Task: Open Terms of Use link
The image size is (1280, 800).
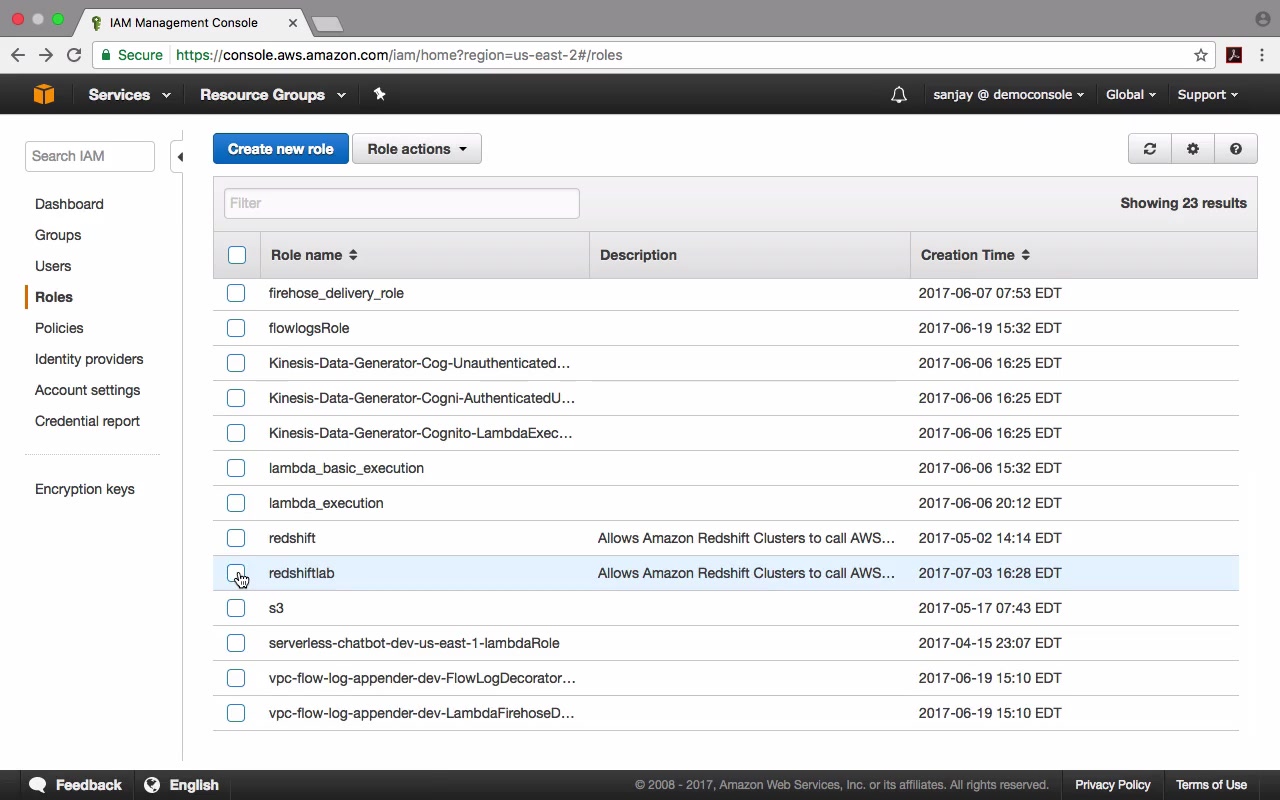Action: pos(1211,785)
